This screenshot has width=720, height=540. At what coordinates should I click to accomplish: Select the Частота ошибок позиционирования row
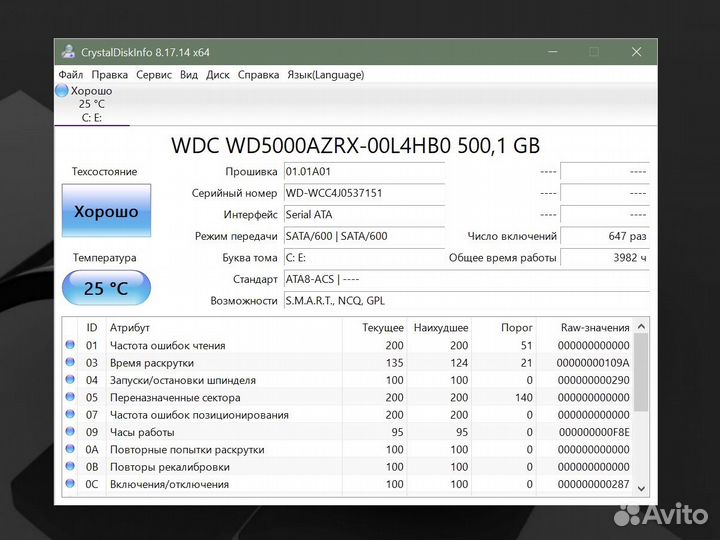point(348,415)
